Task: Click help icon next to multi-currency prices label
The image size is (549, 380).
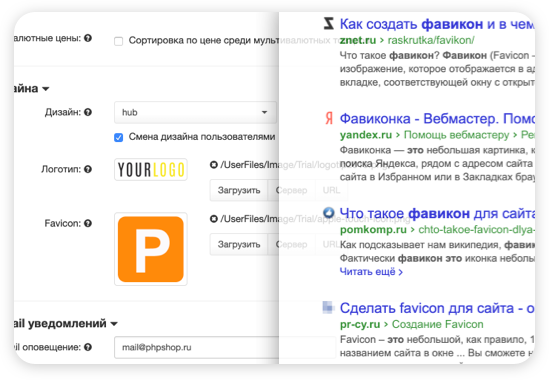Action: tap(88, 38)
